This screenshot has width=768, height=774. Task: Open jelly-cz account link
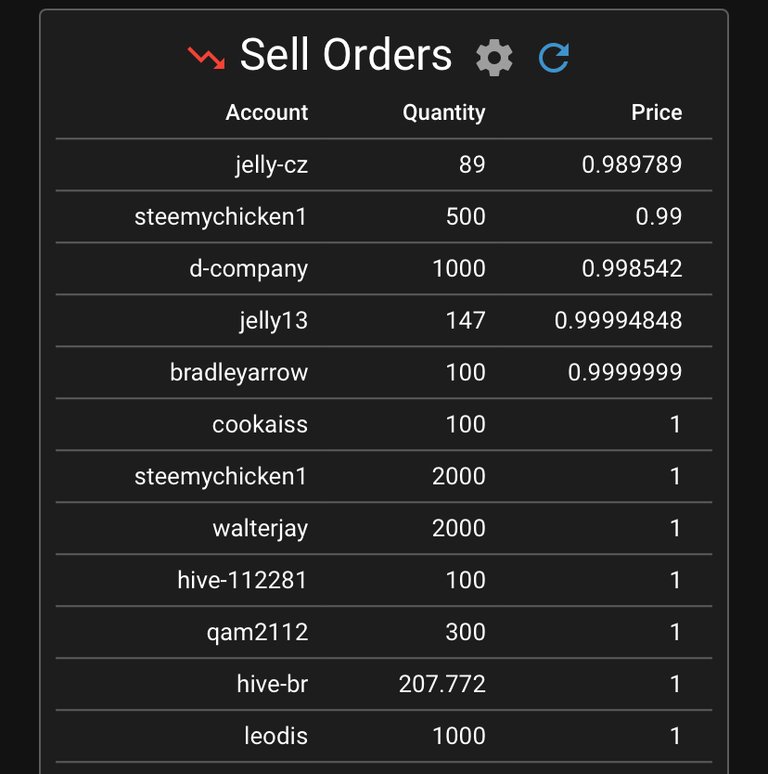click(271, 165)
